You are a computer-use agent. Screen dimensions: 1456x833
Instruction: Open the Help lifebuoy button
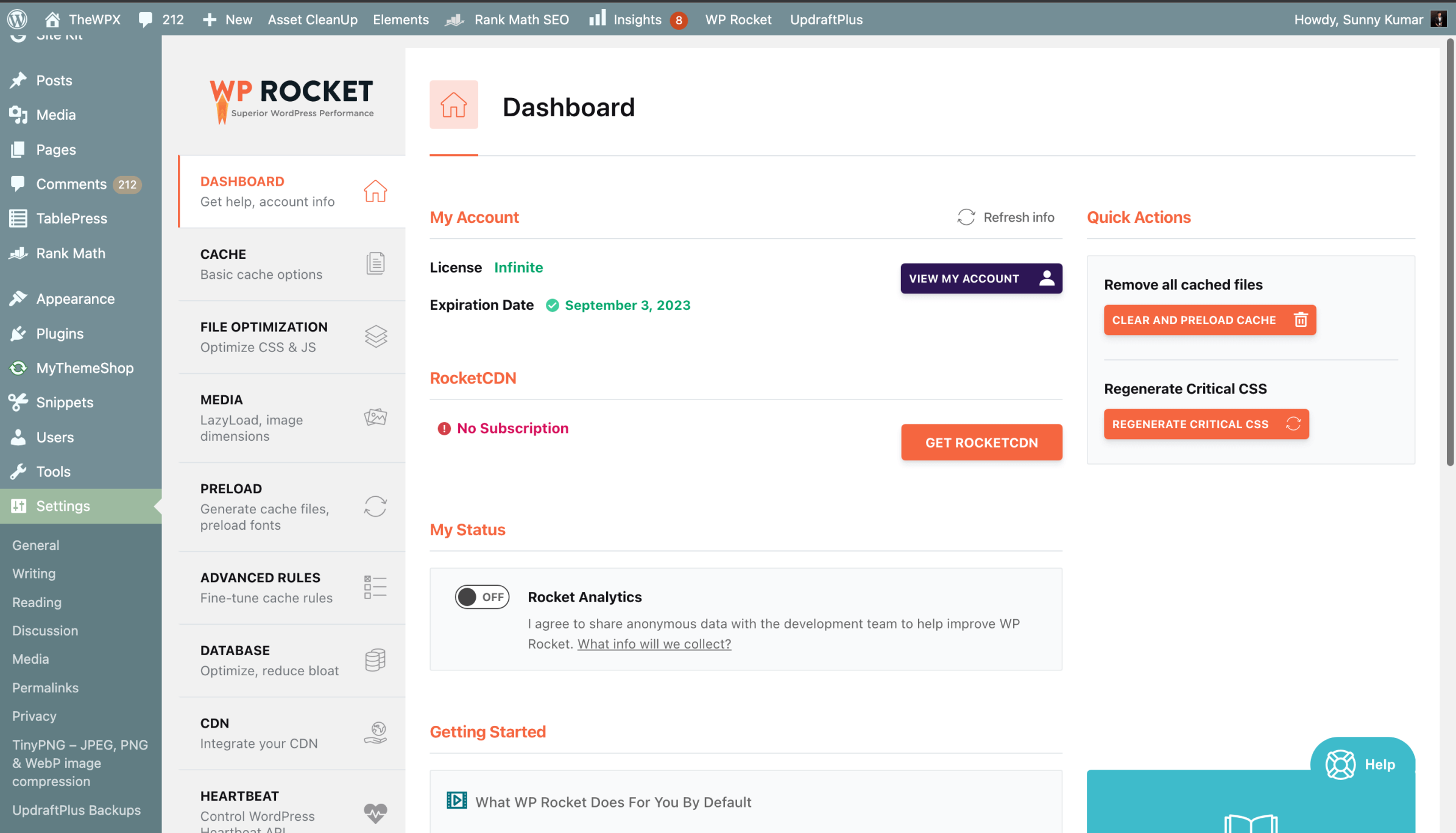point(1362,764)
